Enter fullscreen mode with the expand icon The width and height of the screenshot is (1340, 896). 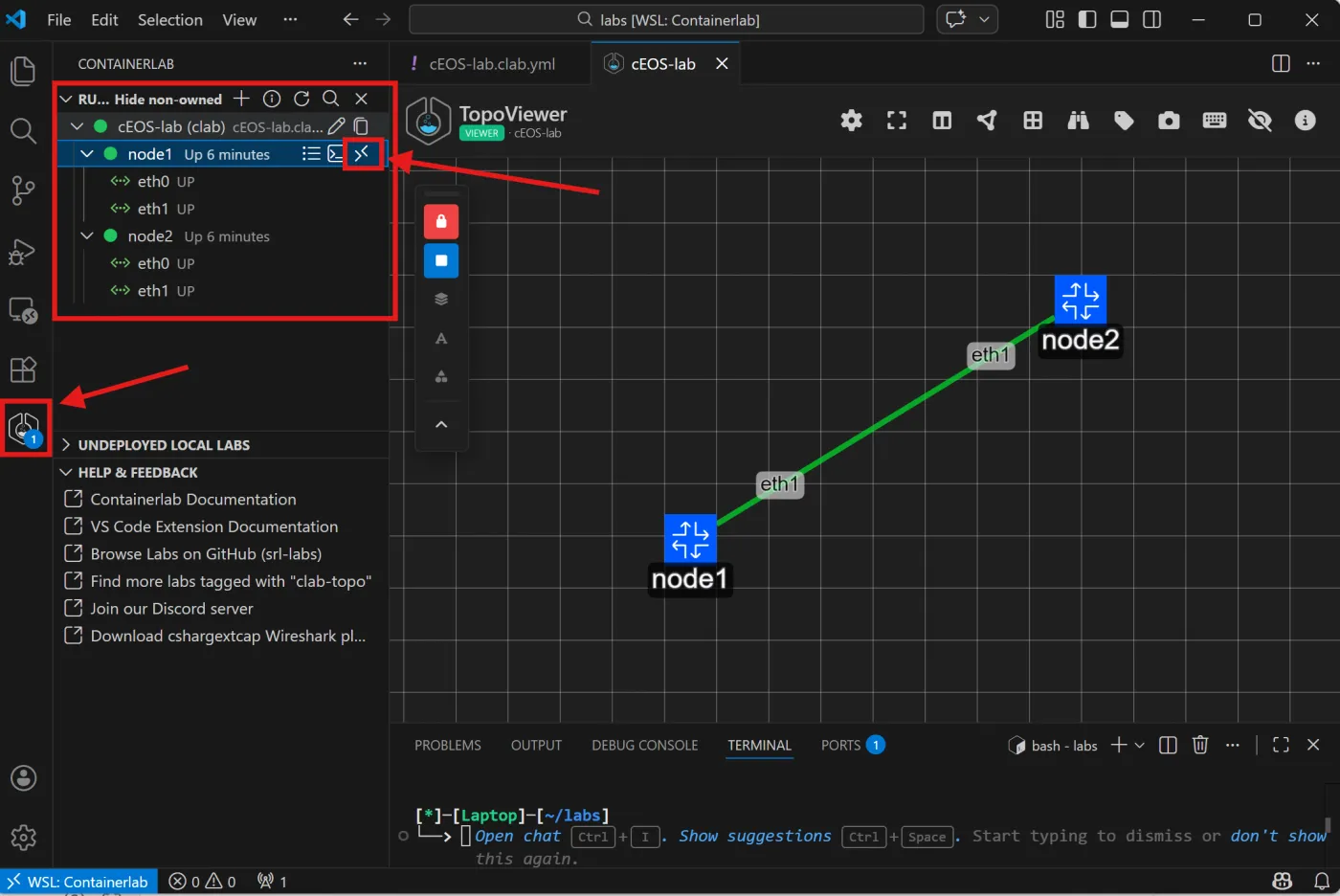[896, 121]
